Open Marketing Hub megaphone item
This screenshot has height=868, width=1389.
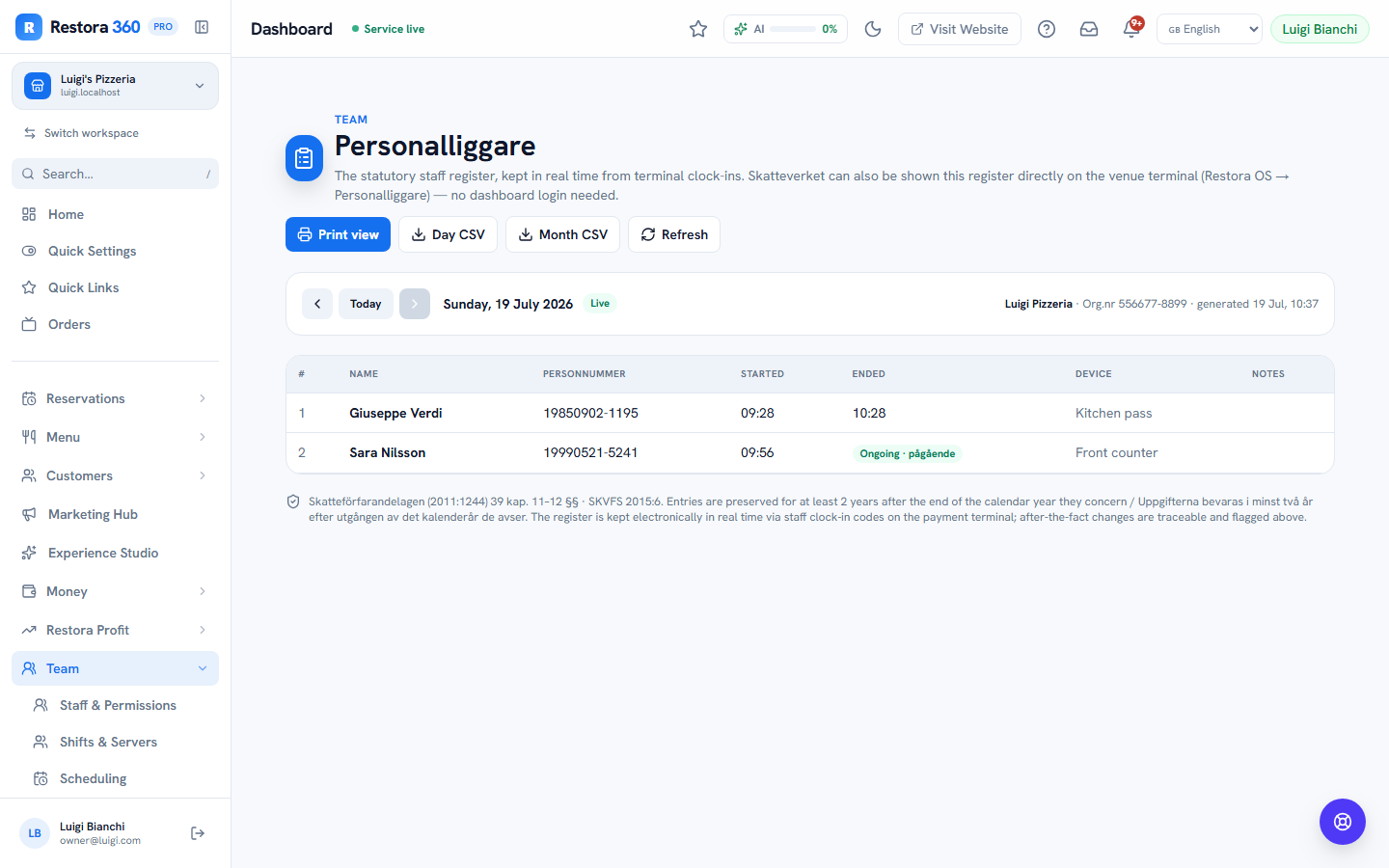pyautogui.click(x=116, y=514)
